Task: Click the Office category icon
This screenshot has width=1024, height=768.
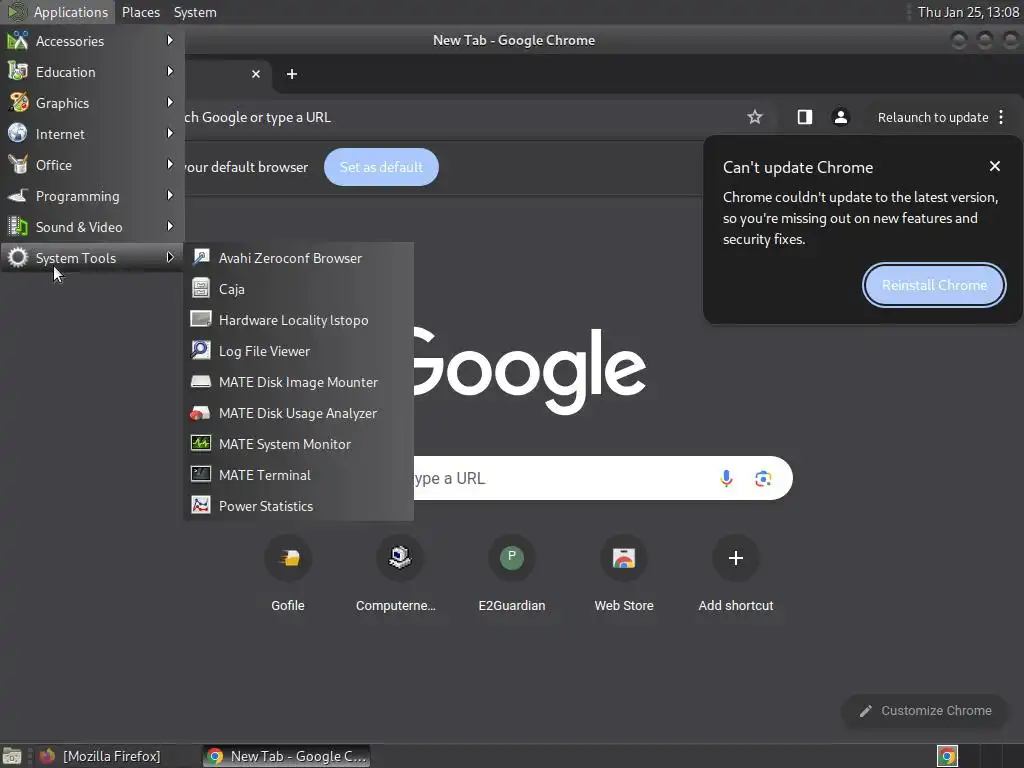Action: (18, 164)
